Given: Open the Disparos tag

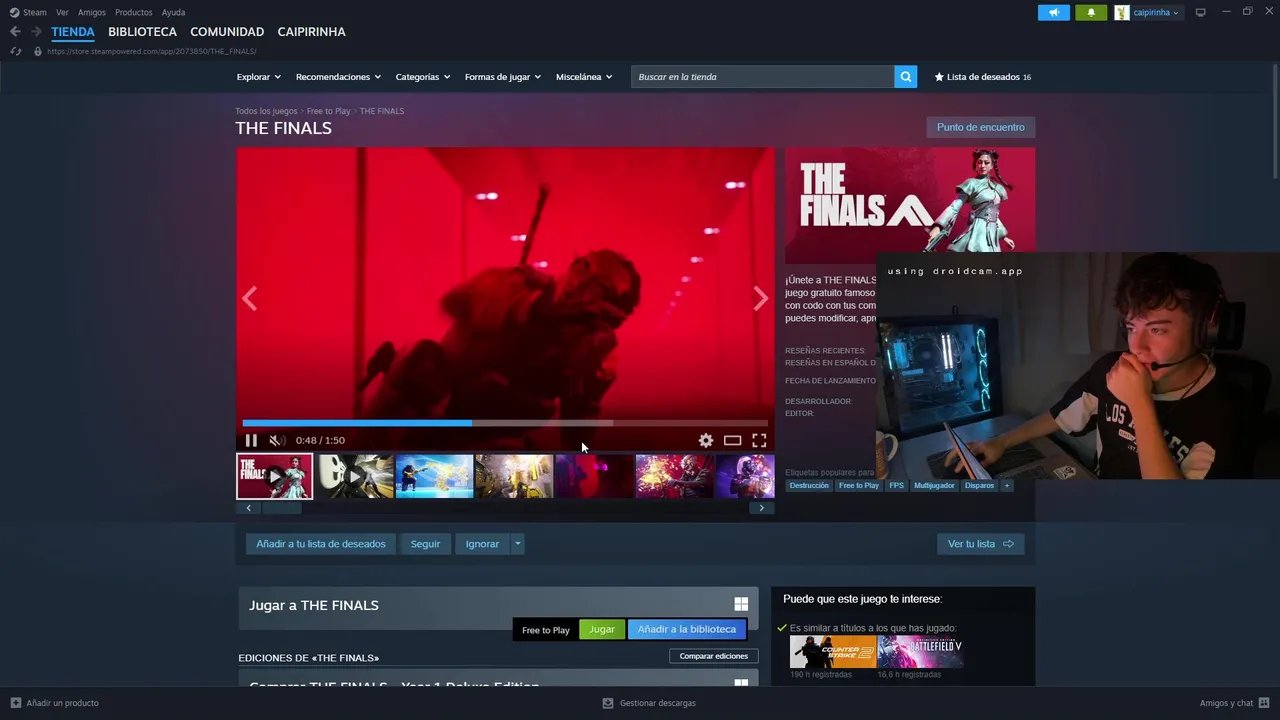Looking at the screenshot, I should click(979, 486).
